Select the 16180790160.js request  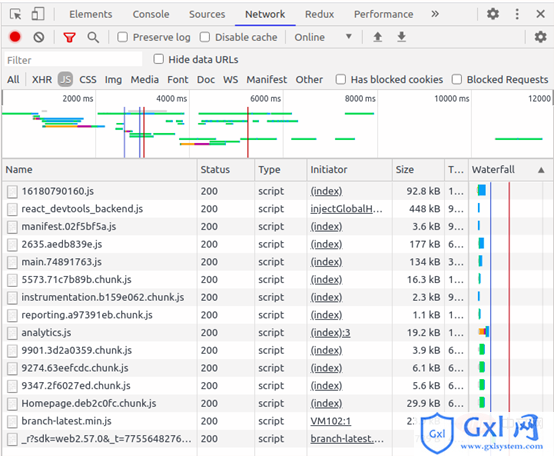[x=58, y=191]
